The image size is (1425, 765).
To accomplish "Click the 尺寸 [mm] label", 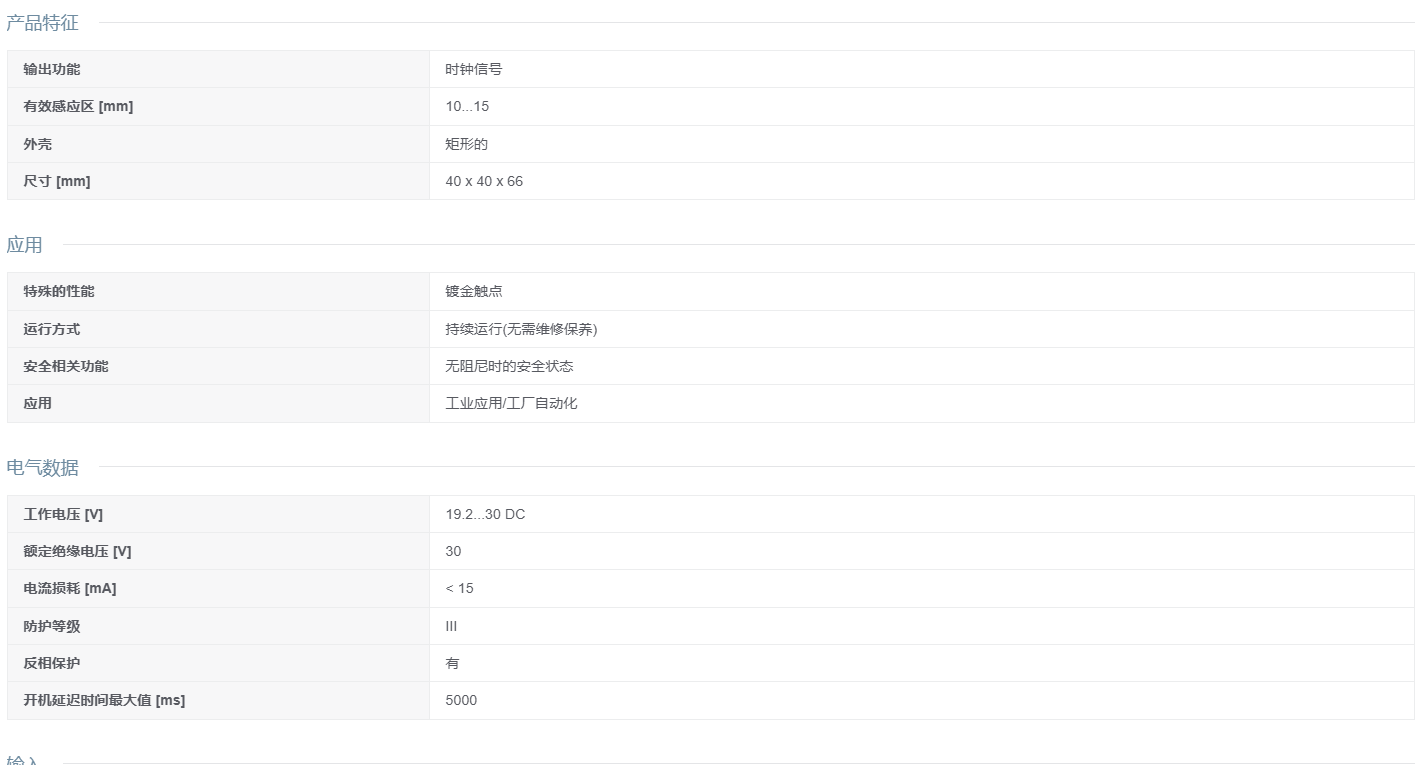I will [x=57, y=181].
